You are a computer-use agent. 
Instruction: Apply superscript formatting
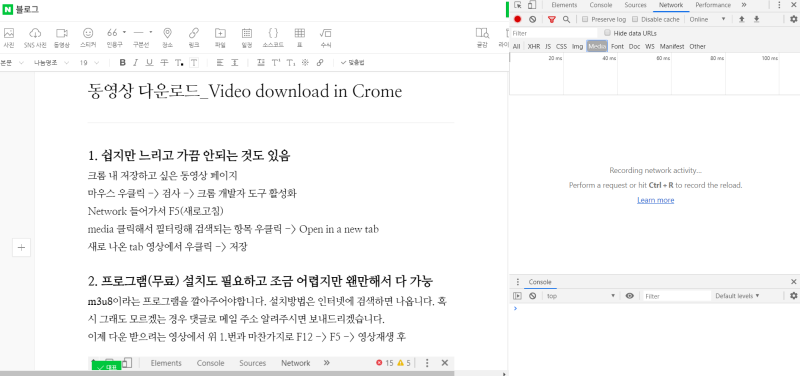[x=276, y=63]
